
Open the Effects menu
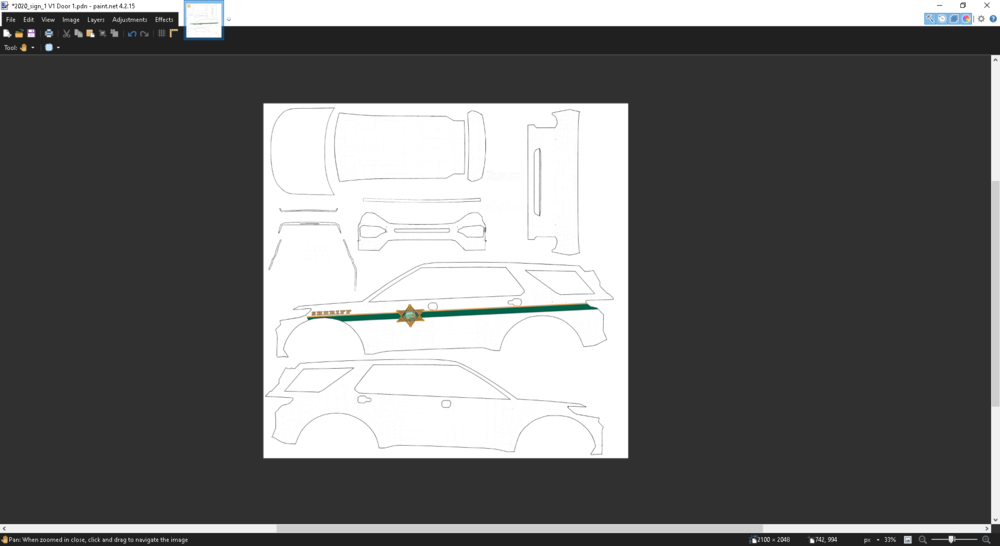[164, 20]
